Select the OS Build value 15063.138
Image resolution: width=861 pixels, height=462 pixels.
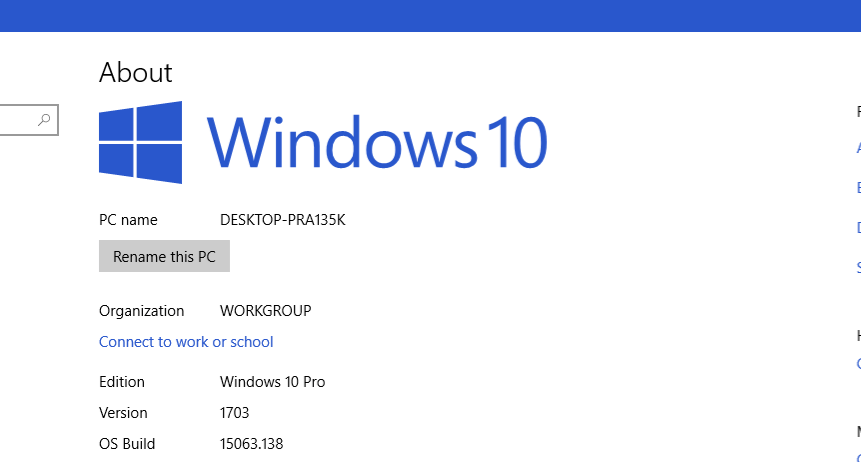251,444
